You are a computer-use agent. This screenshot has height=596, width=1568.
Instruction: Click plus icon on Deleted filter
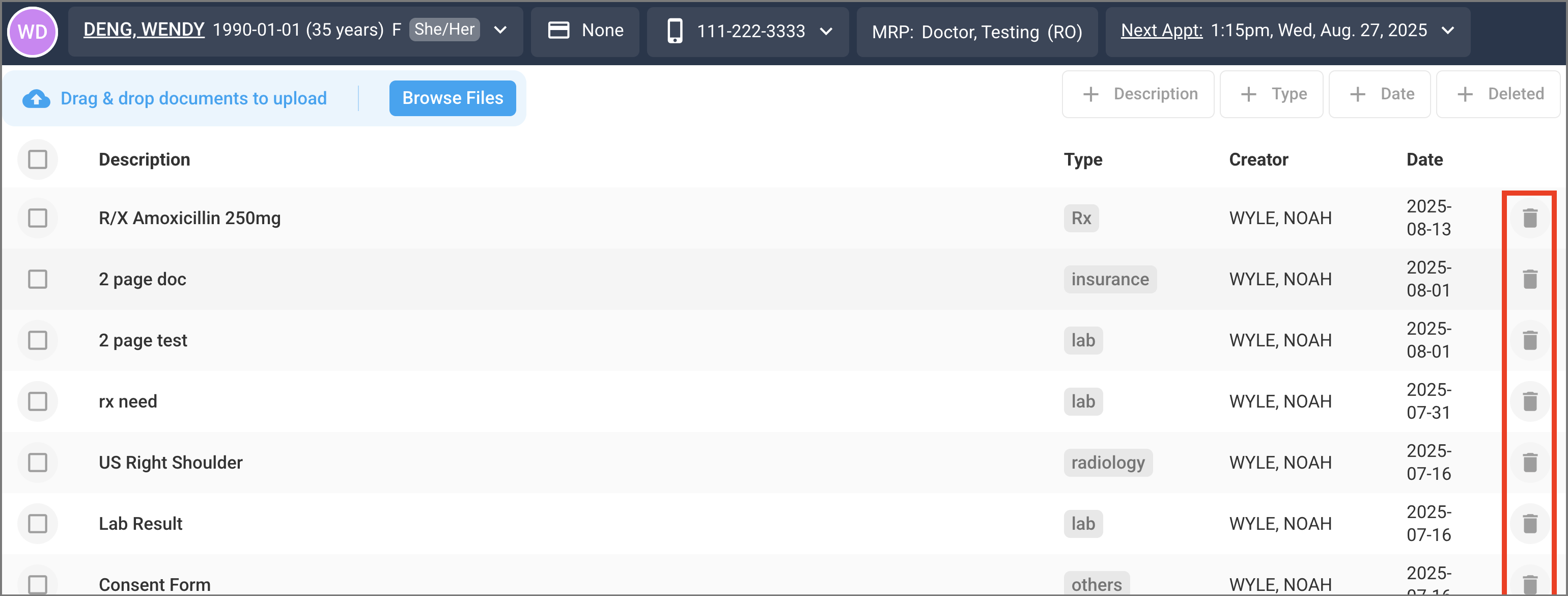tap(1465, 94)
